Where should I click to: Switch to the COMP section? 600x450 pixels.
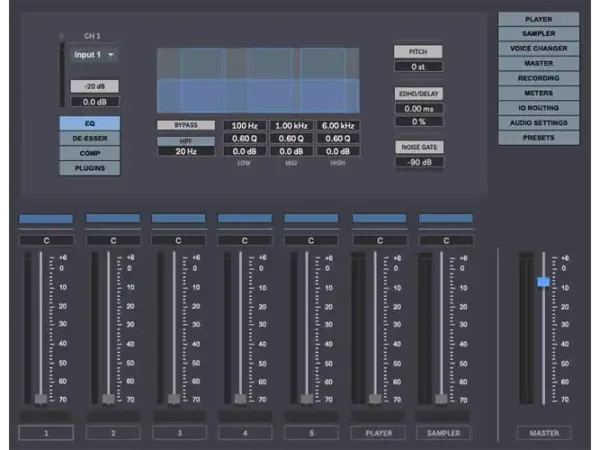coord(90,153)
